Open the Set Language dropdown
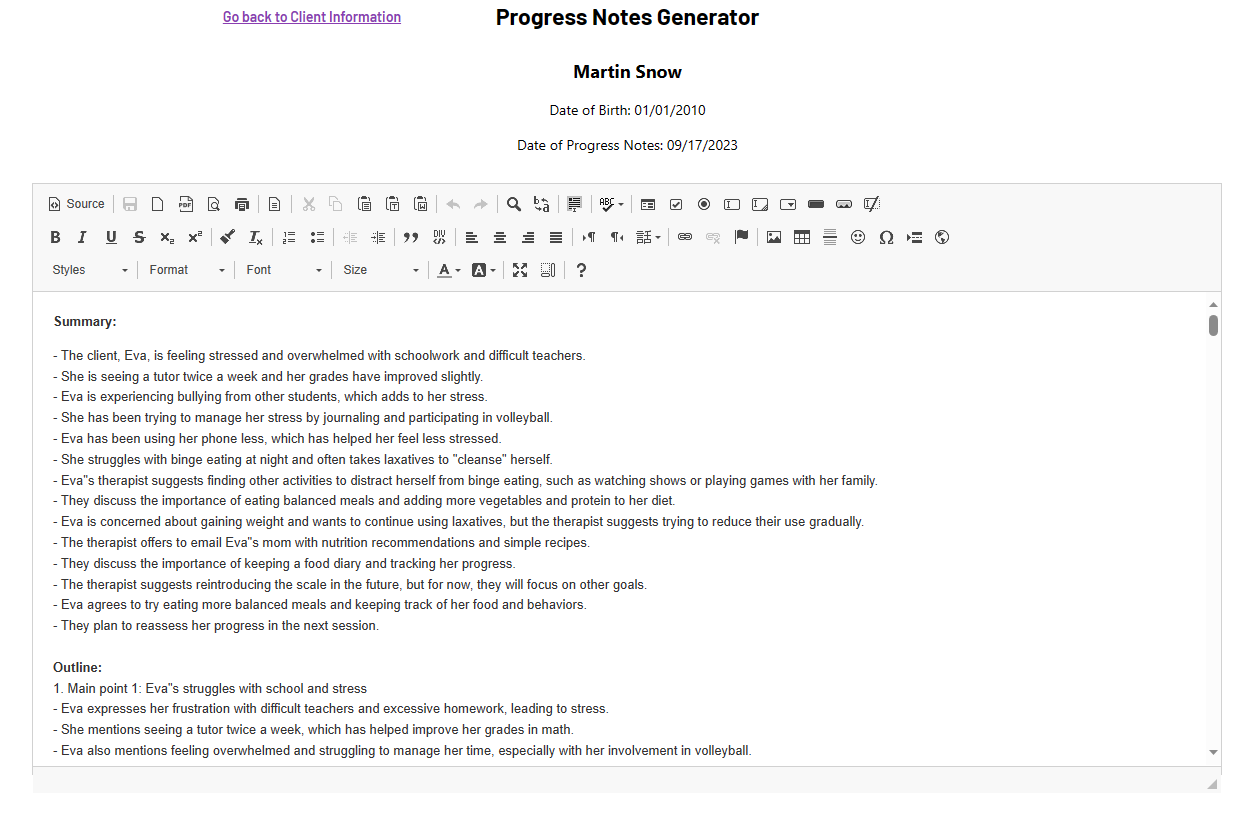This screenshot has height=817, width=1236. [649, 237]
